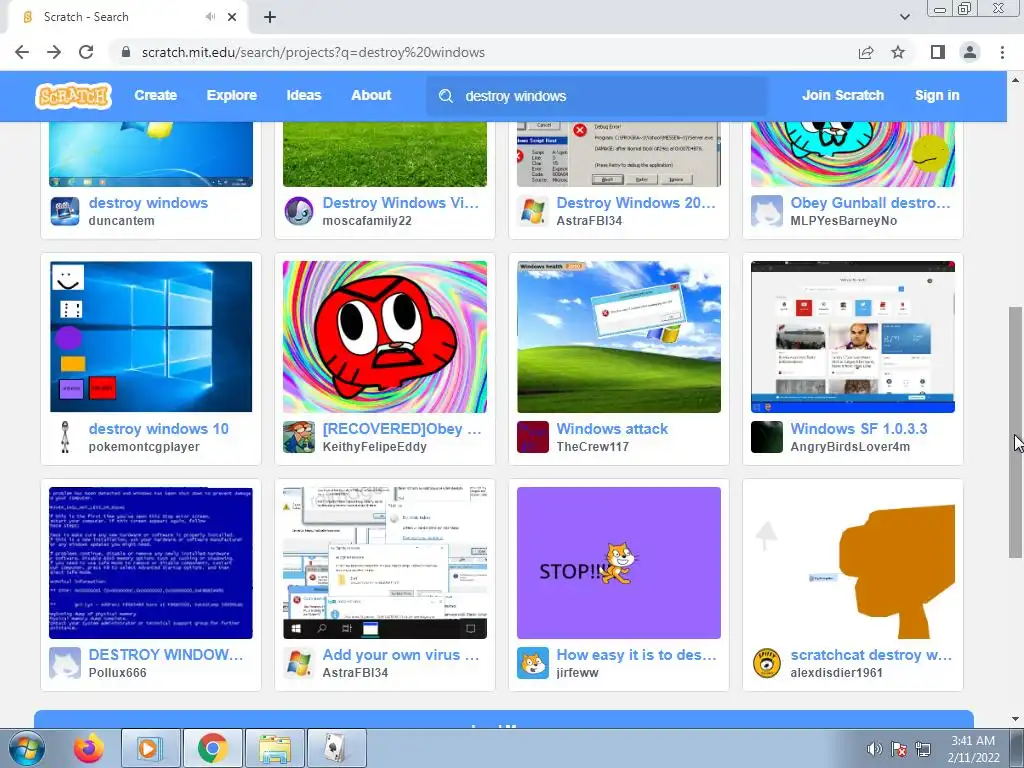Open the TheCrew117 username link
This screenshot has width=1024, height=768.
pos(592,447)
